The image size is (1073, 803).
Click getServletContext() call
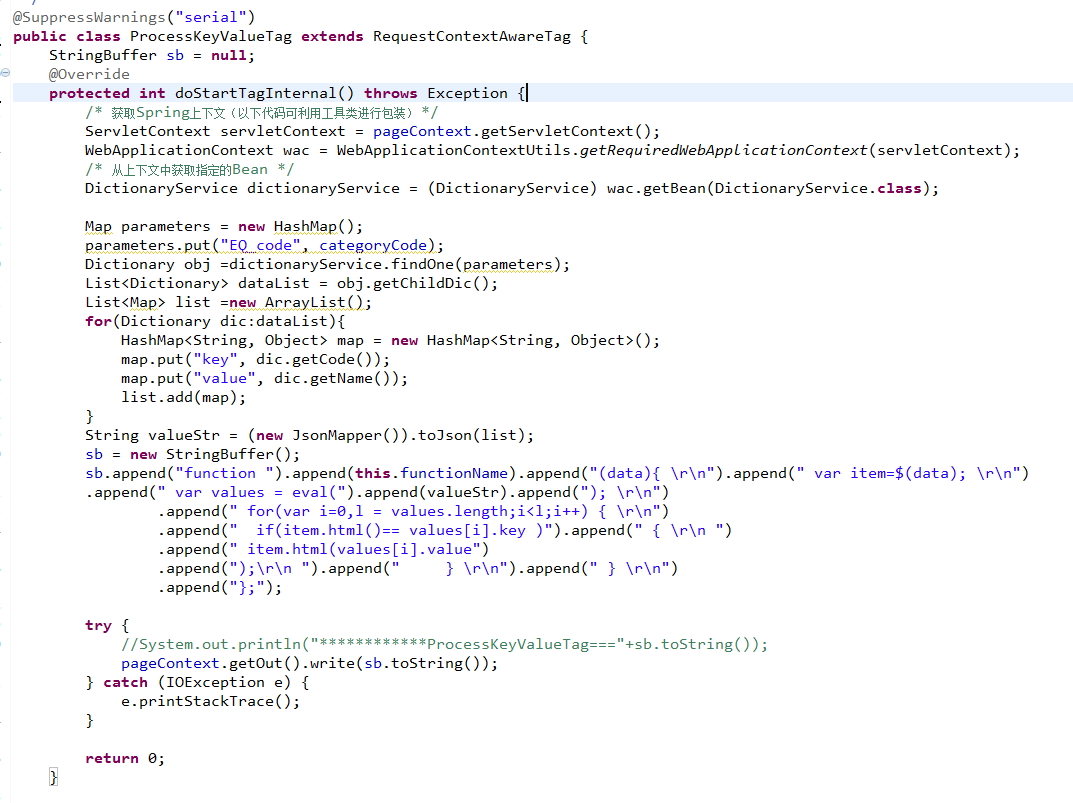point(565,131)
